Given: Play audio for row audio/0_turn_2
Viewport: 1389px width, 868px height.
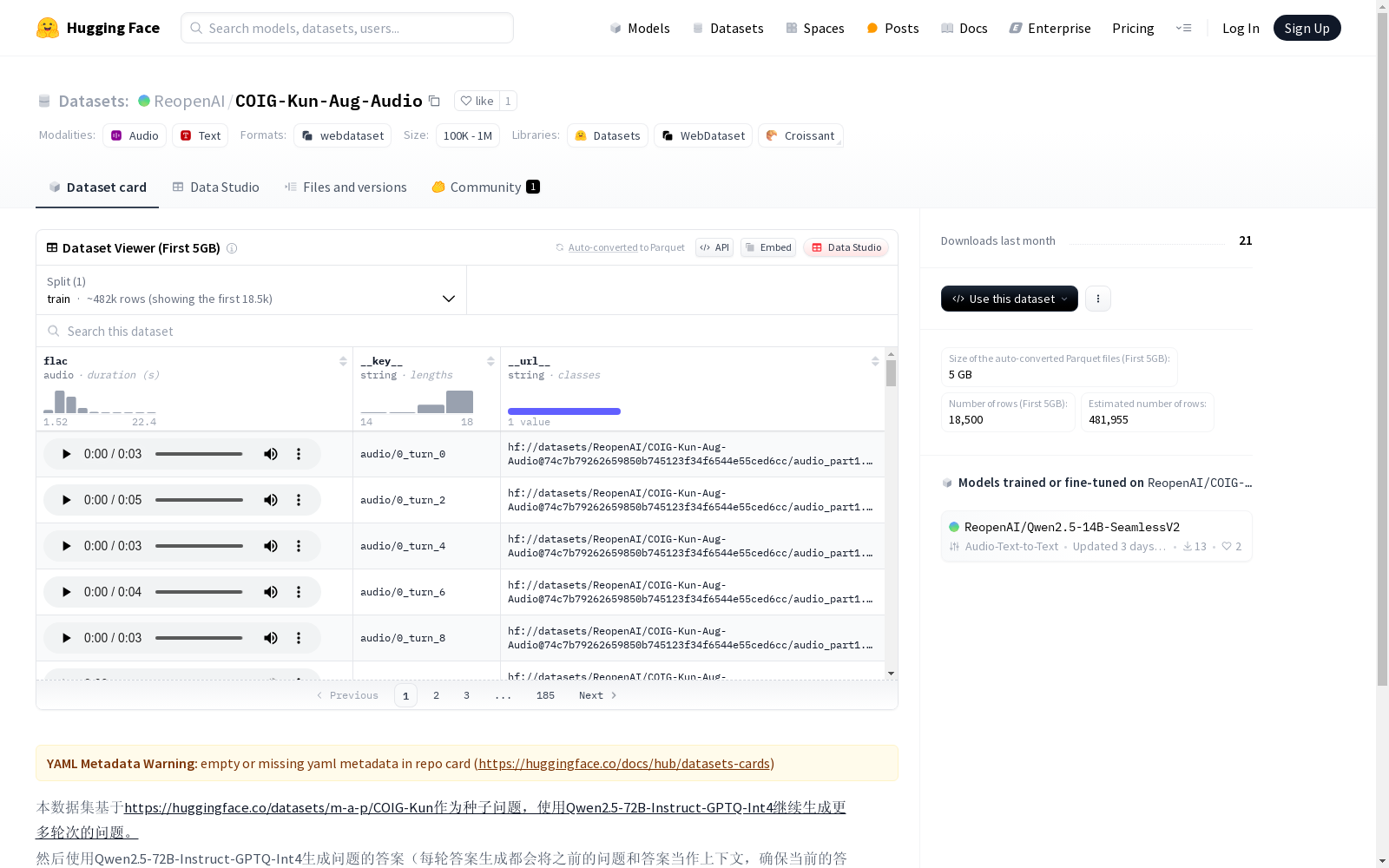Looking at the screenshot, I should pyautogui.click(x=66, y=500).
